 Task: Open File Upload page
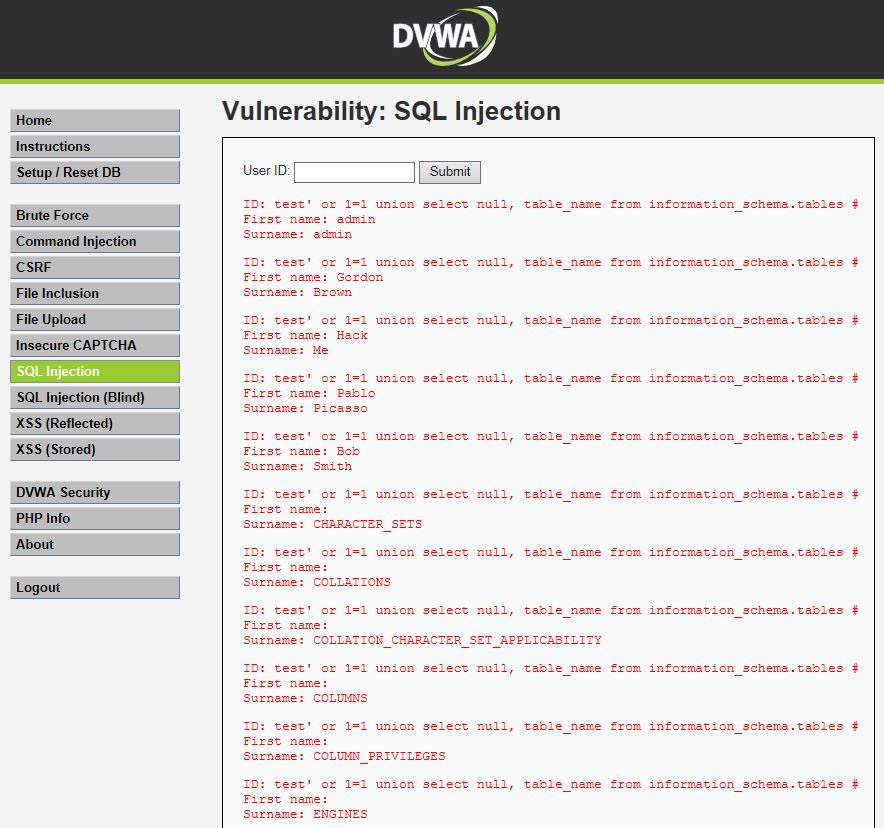(x=95, y=320)
